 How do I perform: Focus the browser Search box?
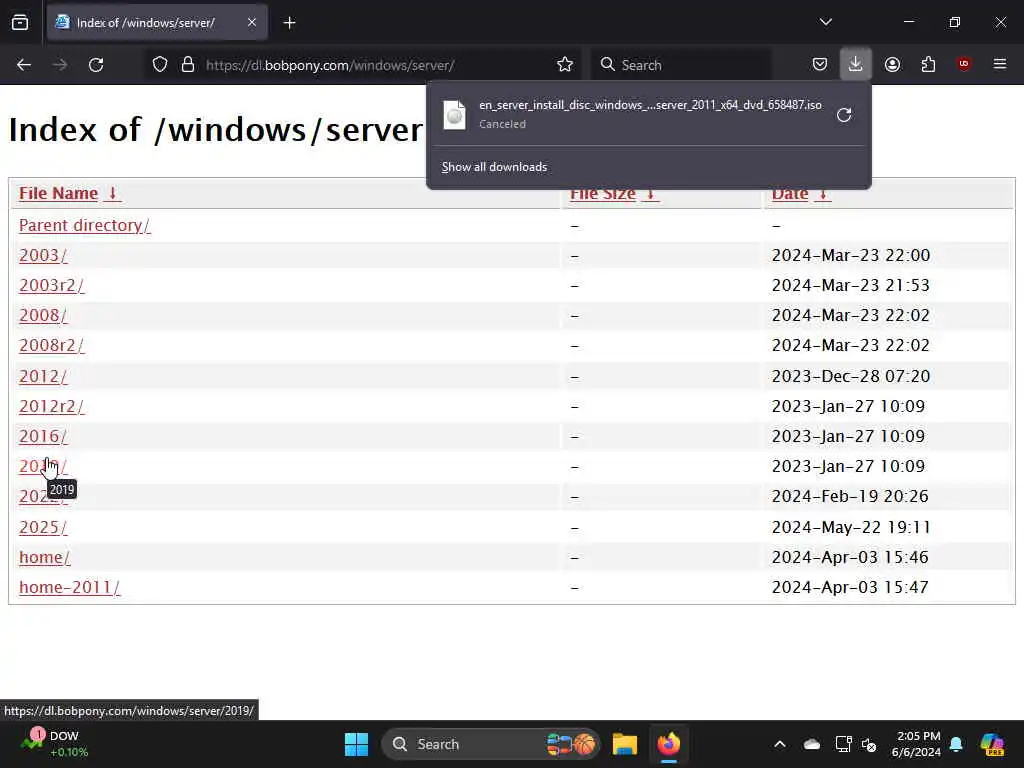tap(681, 65)
